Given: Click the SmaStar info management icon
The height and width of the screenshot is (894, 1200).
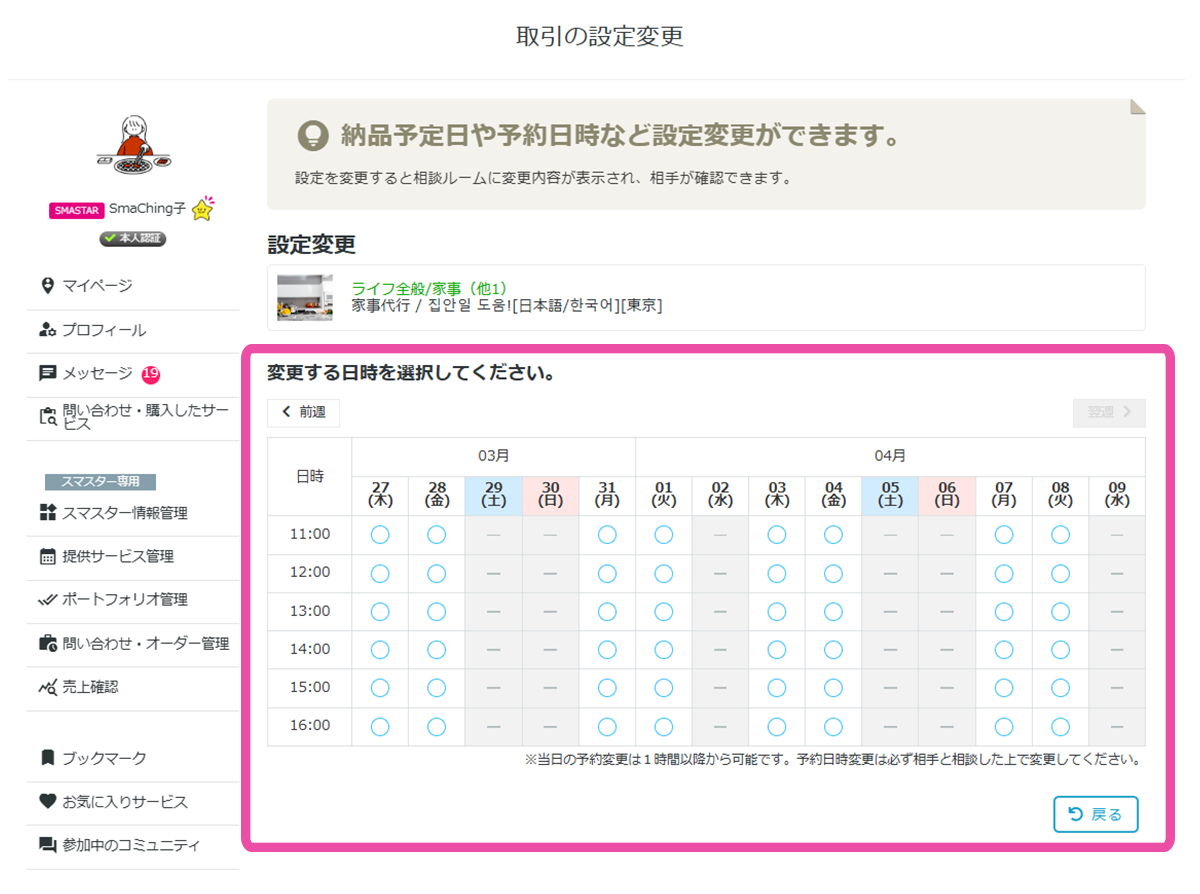Looking at the screenshot, I should (47, 513).
